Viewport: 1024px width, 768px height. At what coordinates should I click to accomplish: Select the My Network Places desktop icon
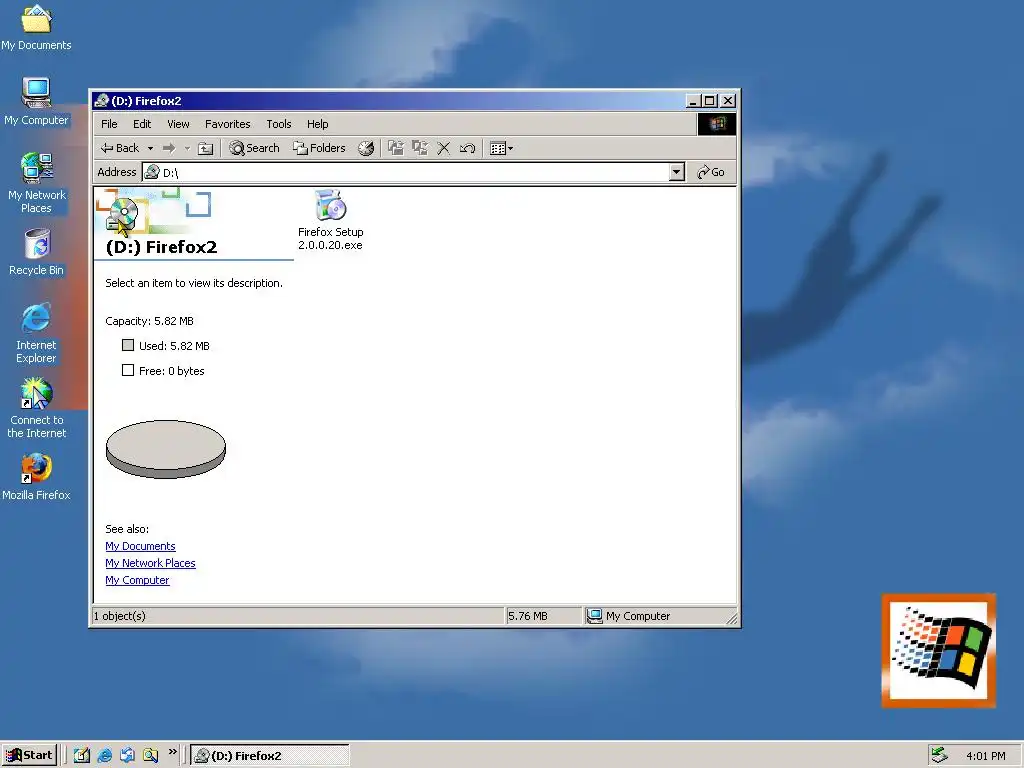(36, 183)
